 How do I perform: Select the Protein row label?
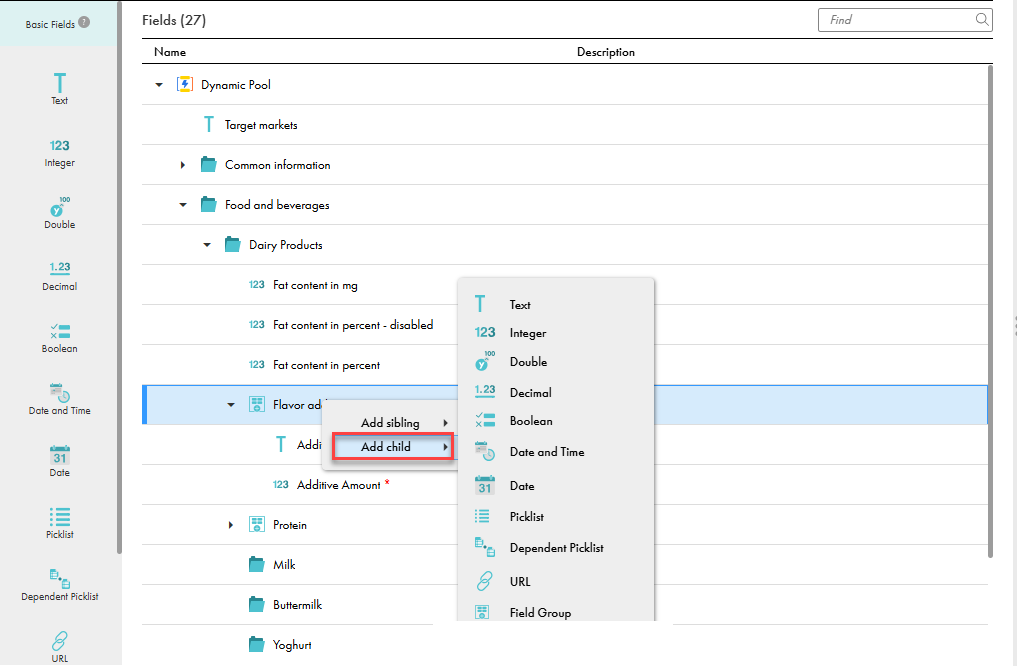click(290, 525)
